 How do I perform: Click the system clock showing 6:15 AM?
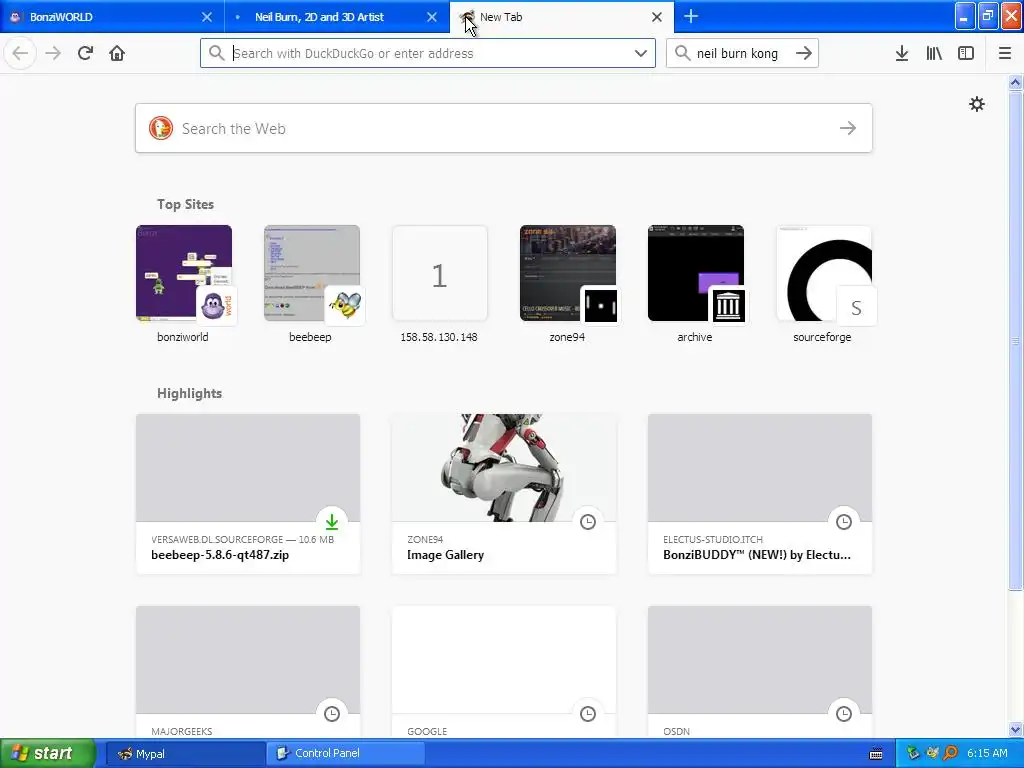click(x=987, y=753)
